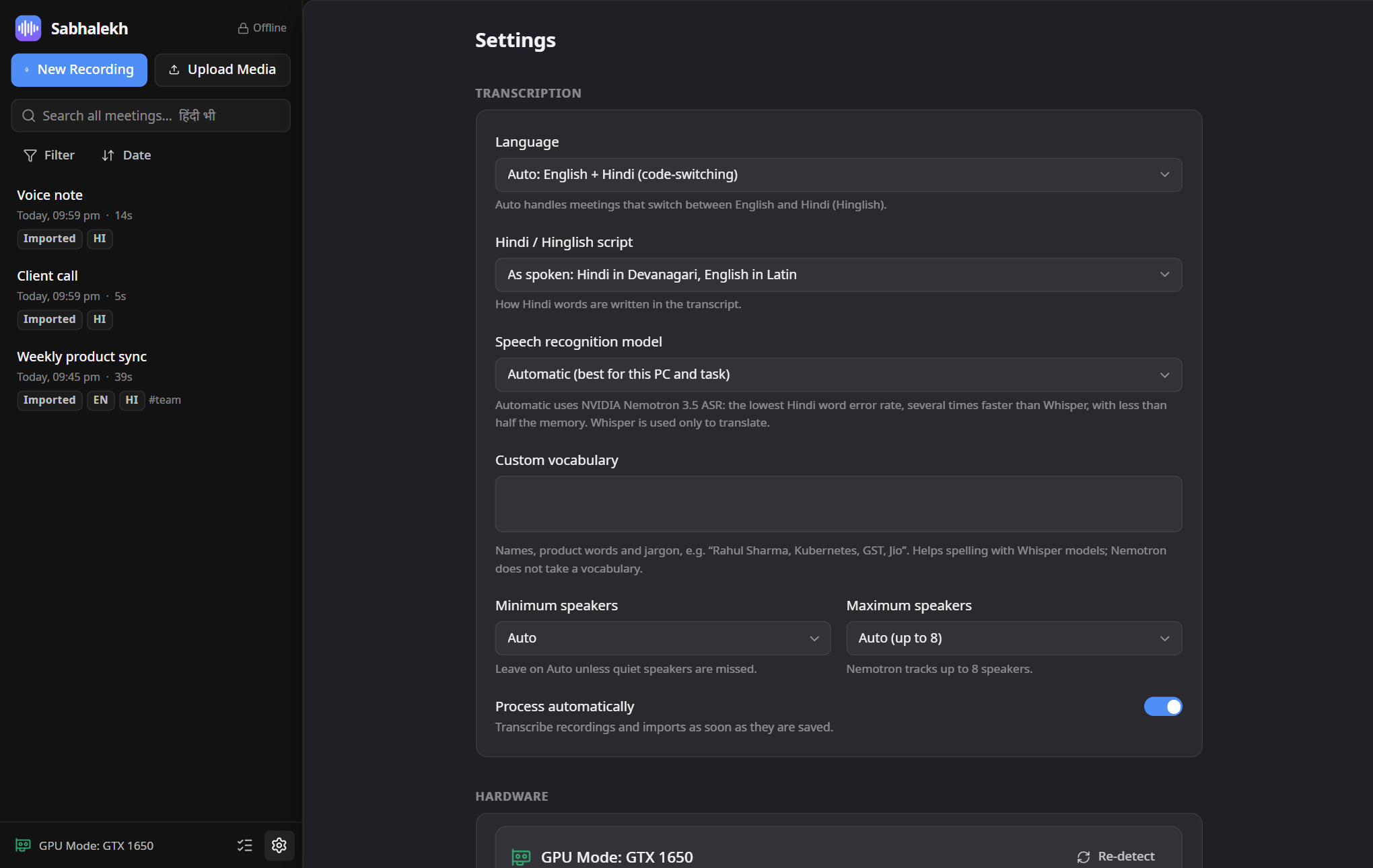This screenshot has height=868, width=1373.
Task: Click the HI badge on Client call
Action: point(100,319)
